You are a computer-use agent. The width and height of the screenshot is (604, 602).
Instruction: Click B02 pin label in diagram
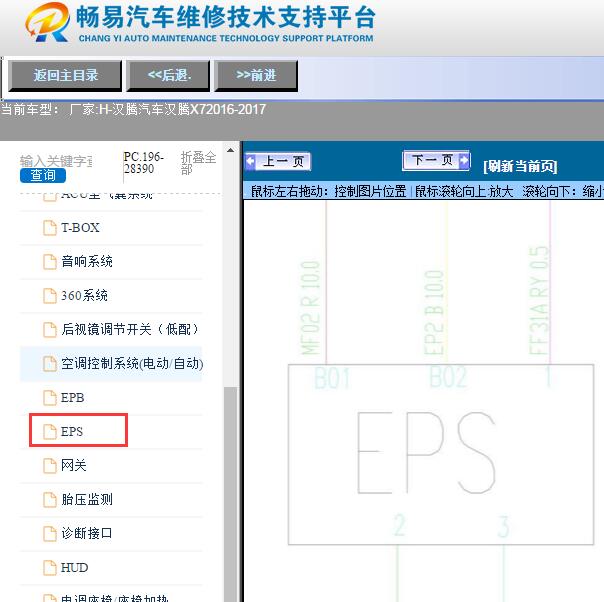pyautogui.click(x=448, y=377)
